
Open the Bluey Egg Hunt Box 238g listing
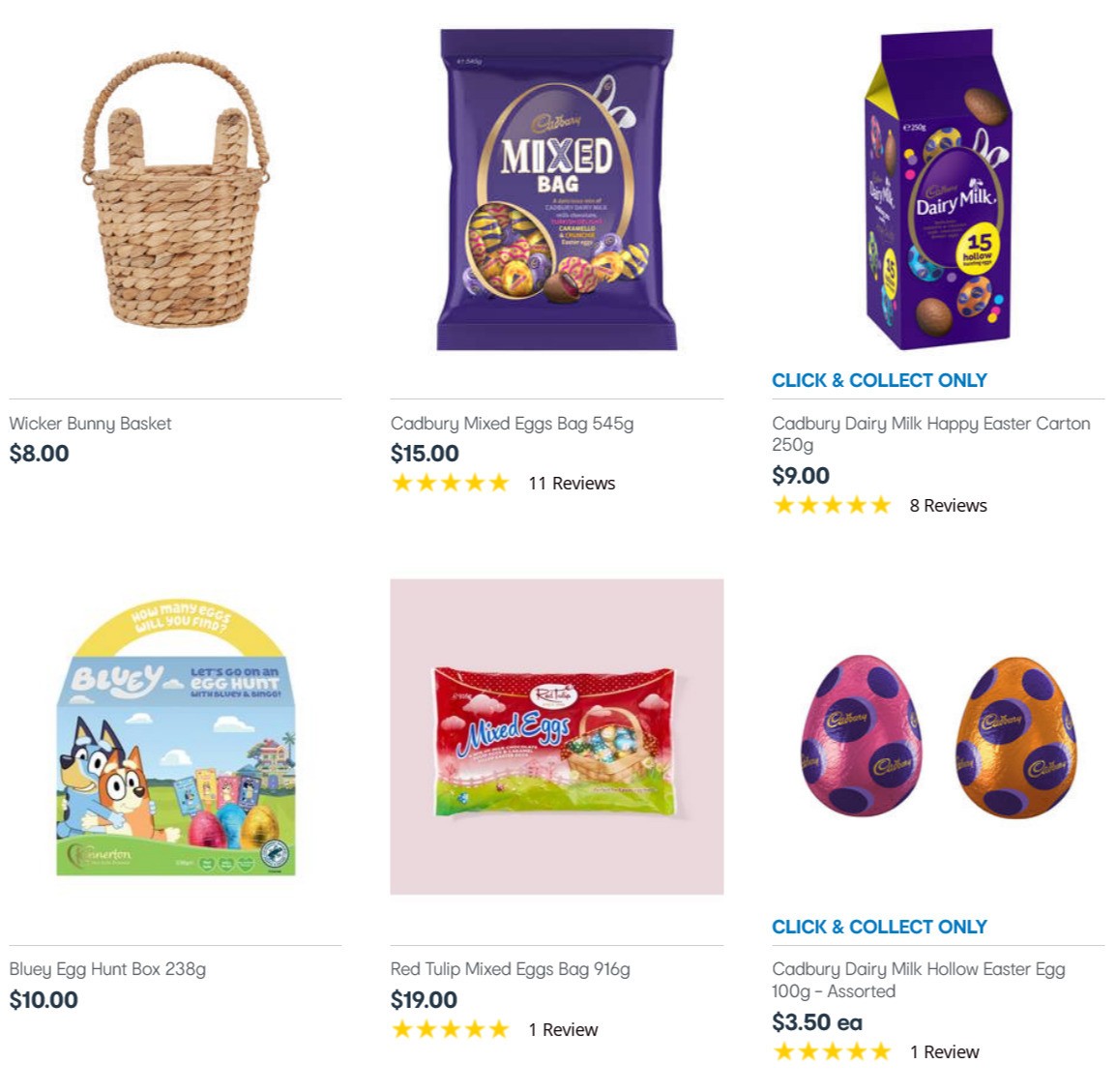pos(107,968)
